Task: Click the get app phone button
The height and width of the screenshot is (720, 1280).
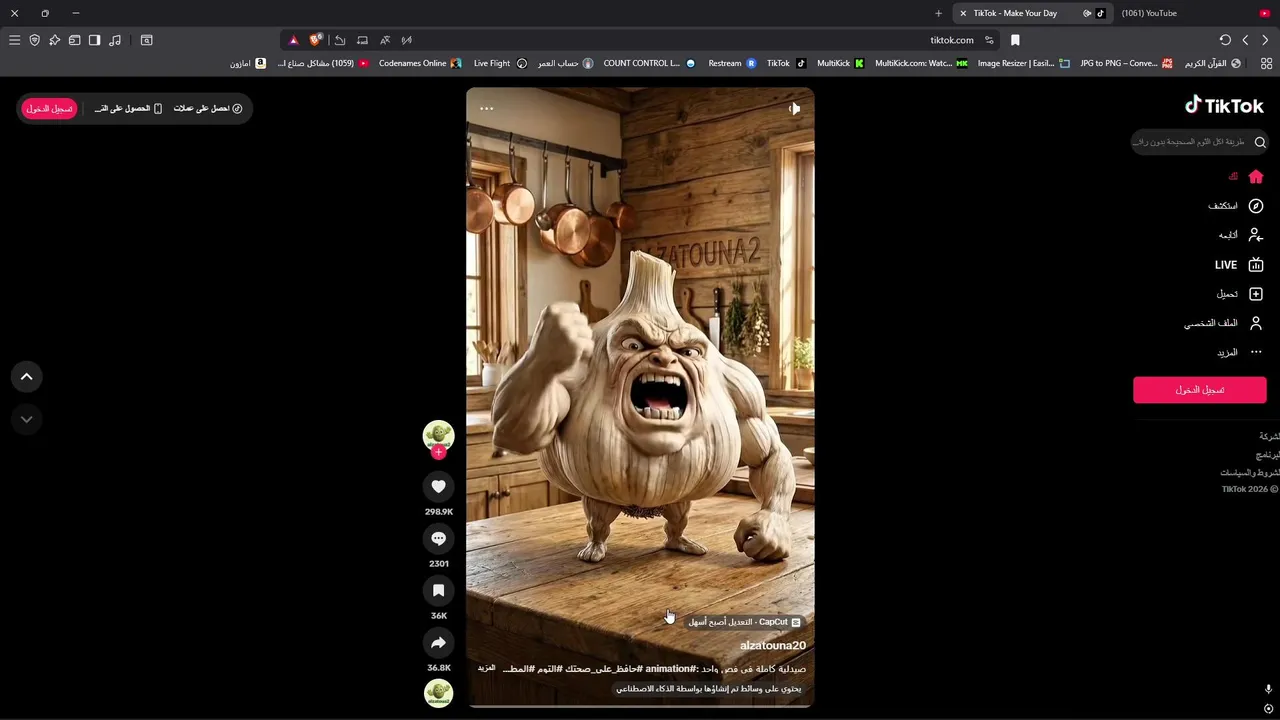Action: click(x=128, y=108)
